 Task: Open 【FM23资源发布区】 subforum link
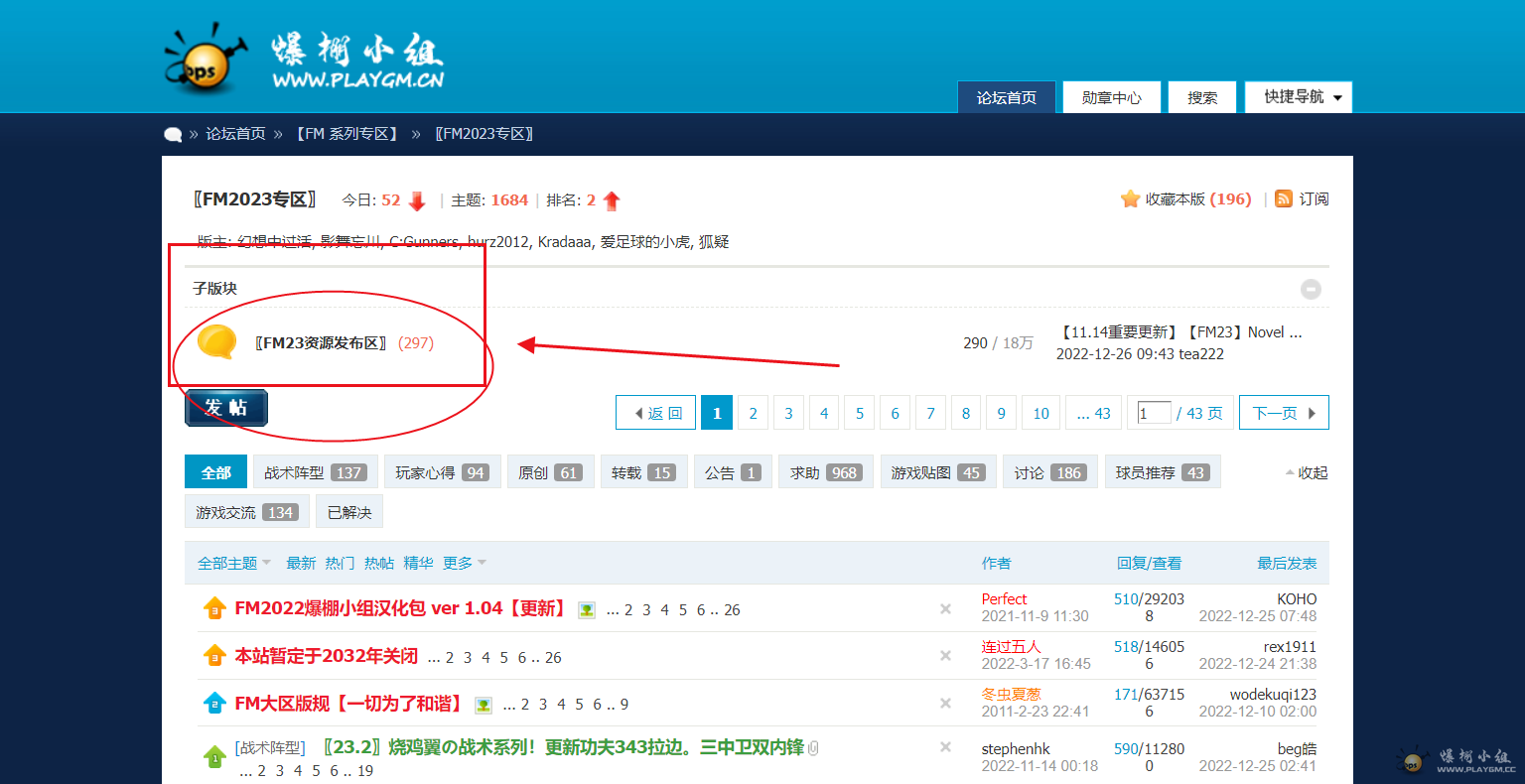[x=321, y=342]
